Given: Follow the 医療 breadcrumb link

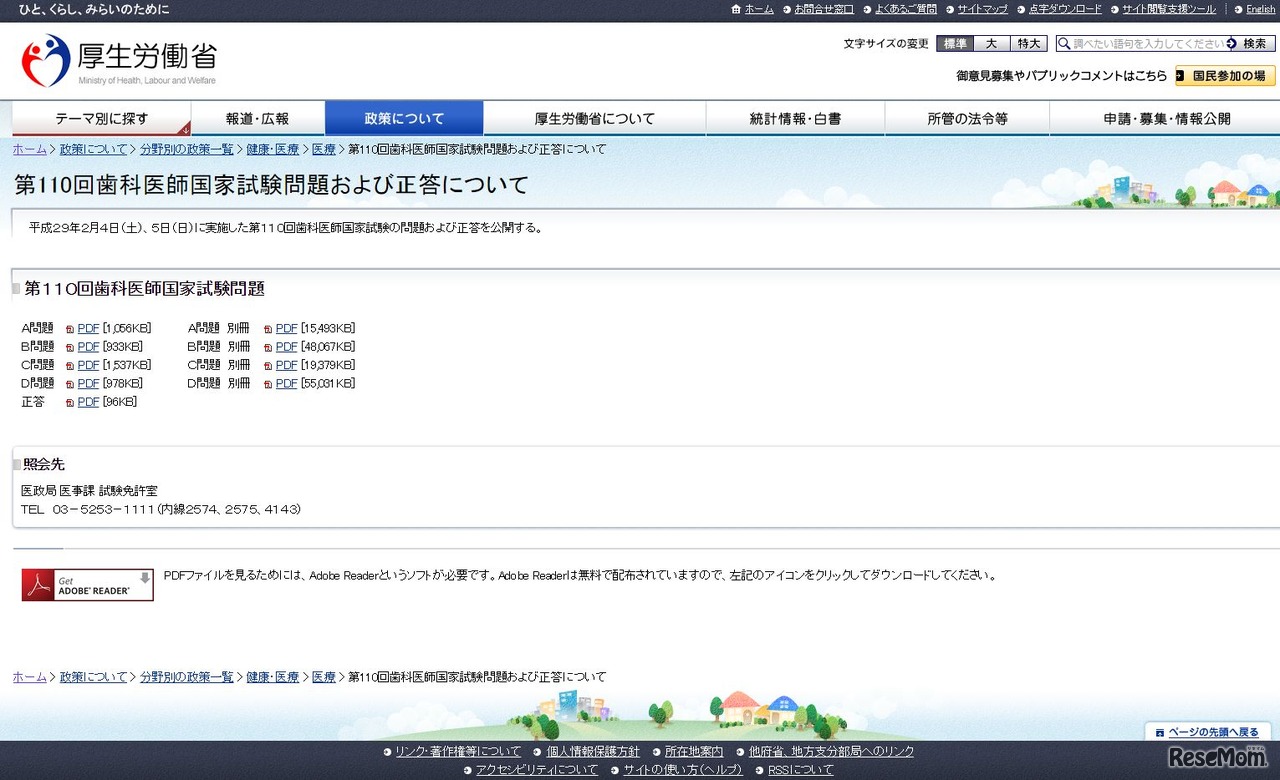Looking at the screenshot, I should [324, 148].
